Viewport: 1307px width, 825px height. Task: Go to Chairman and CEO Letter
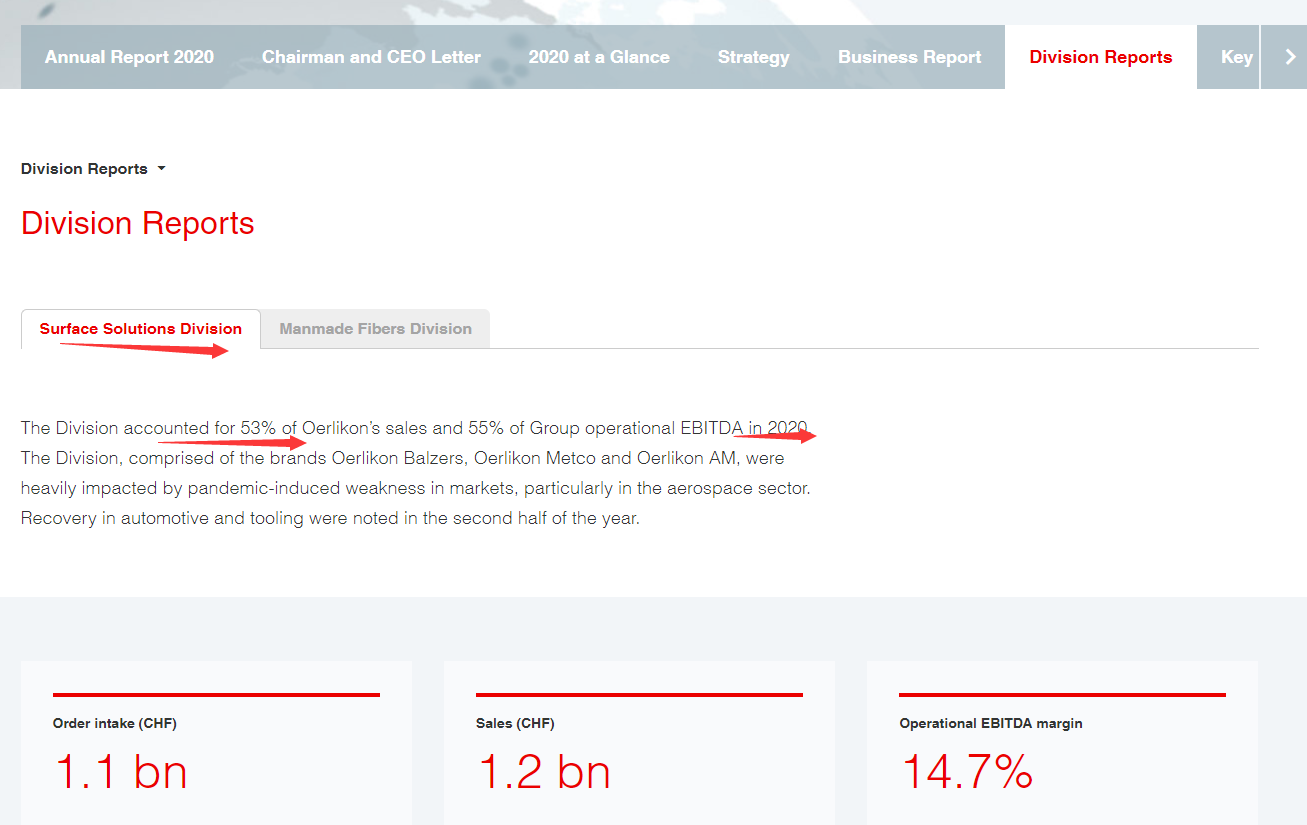pyautogui.click(x=371, y=57)
